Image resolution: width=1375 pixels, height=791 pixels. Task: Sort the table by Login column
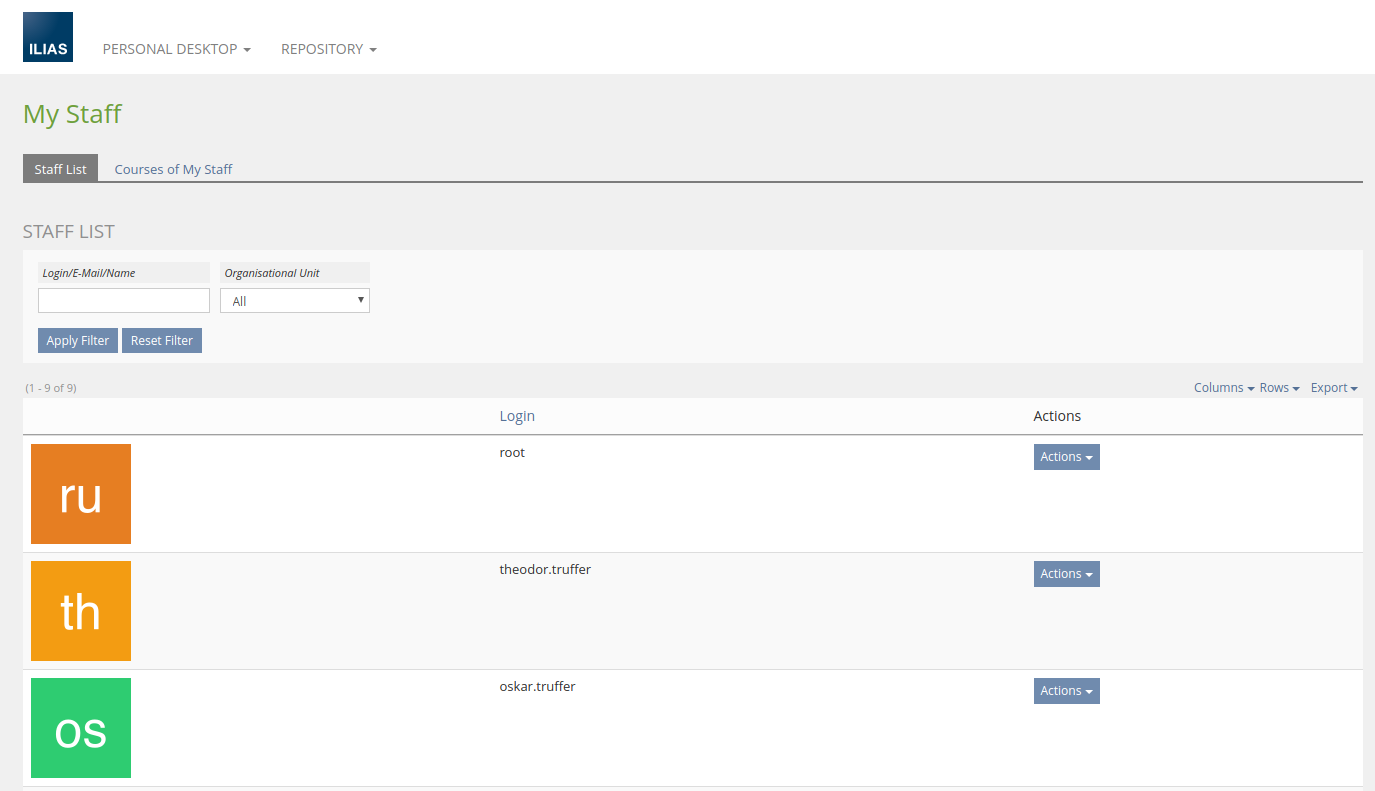point(517,416)
